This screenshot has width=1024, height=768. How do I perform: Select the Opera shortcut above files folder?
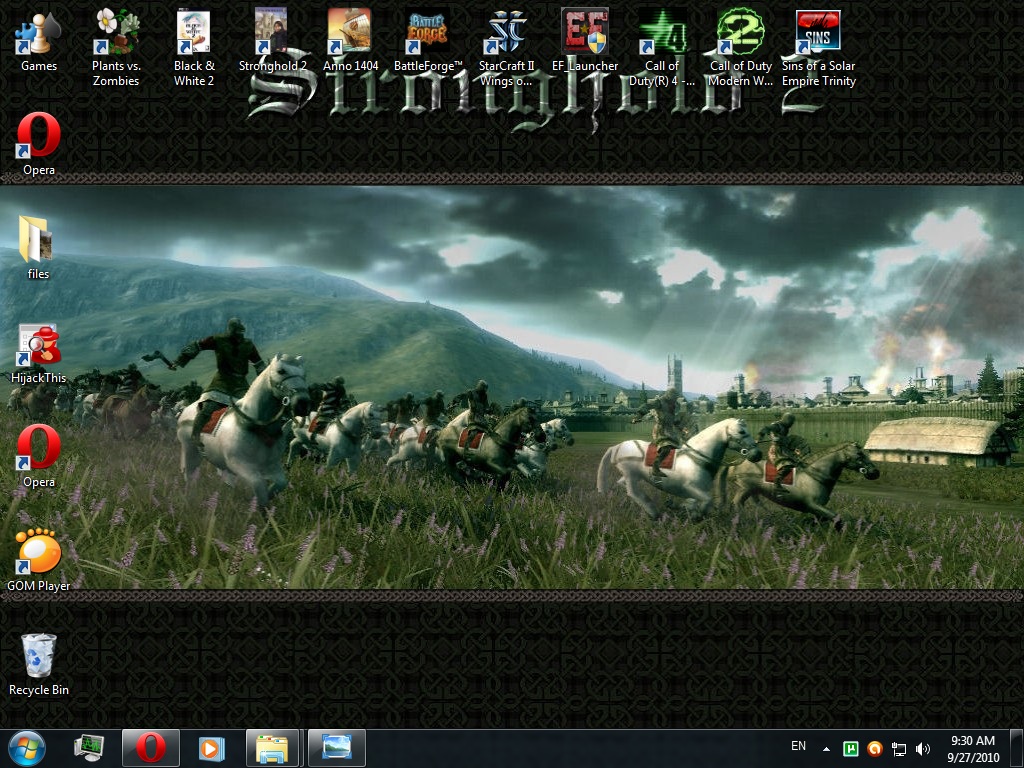pos(39,144)
